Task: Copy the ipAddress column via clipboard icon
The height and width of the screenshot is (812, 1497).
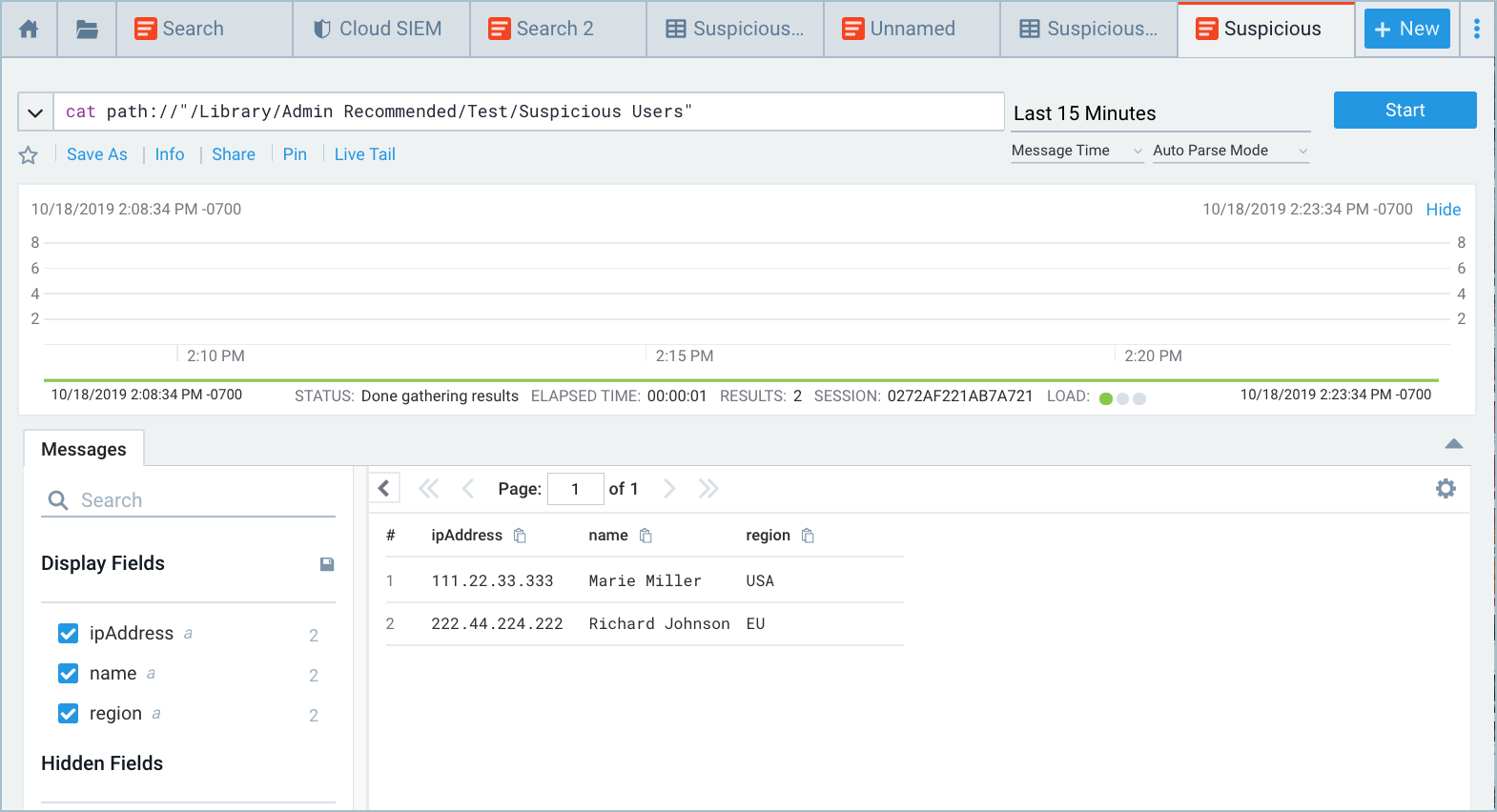Action: [x=520, y=536]
